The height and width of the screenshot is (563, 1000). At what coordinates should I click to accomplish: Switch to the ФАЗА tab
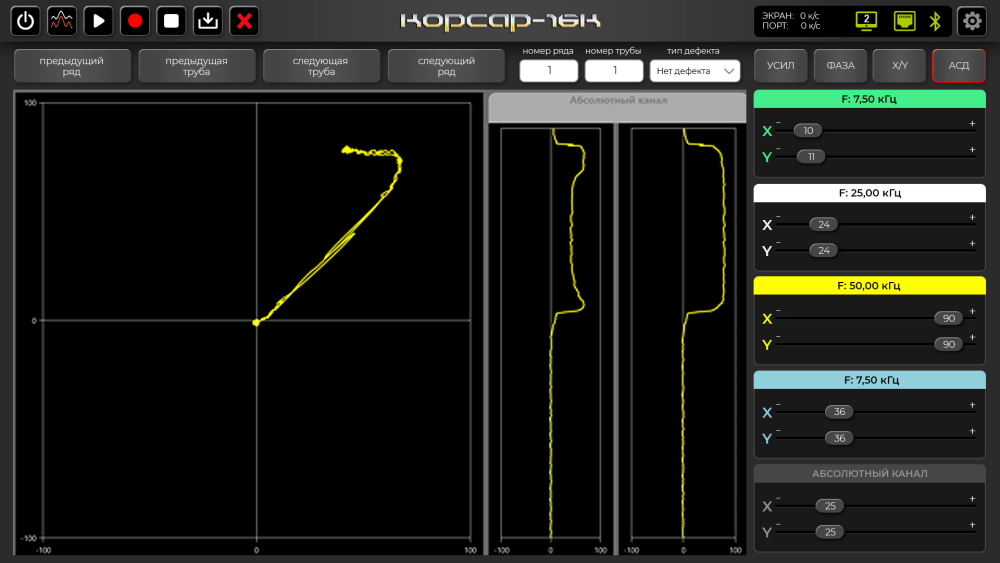(840, 66)
